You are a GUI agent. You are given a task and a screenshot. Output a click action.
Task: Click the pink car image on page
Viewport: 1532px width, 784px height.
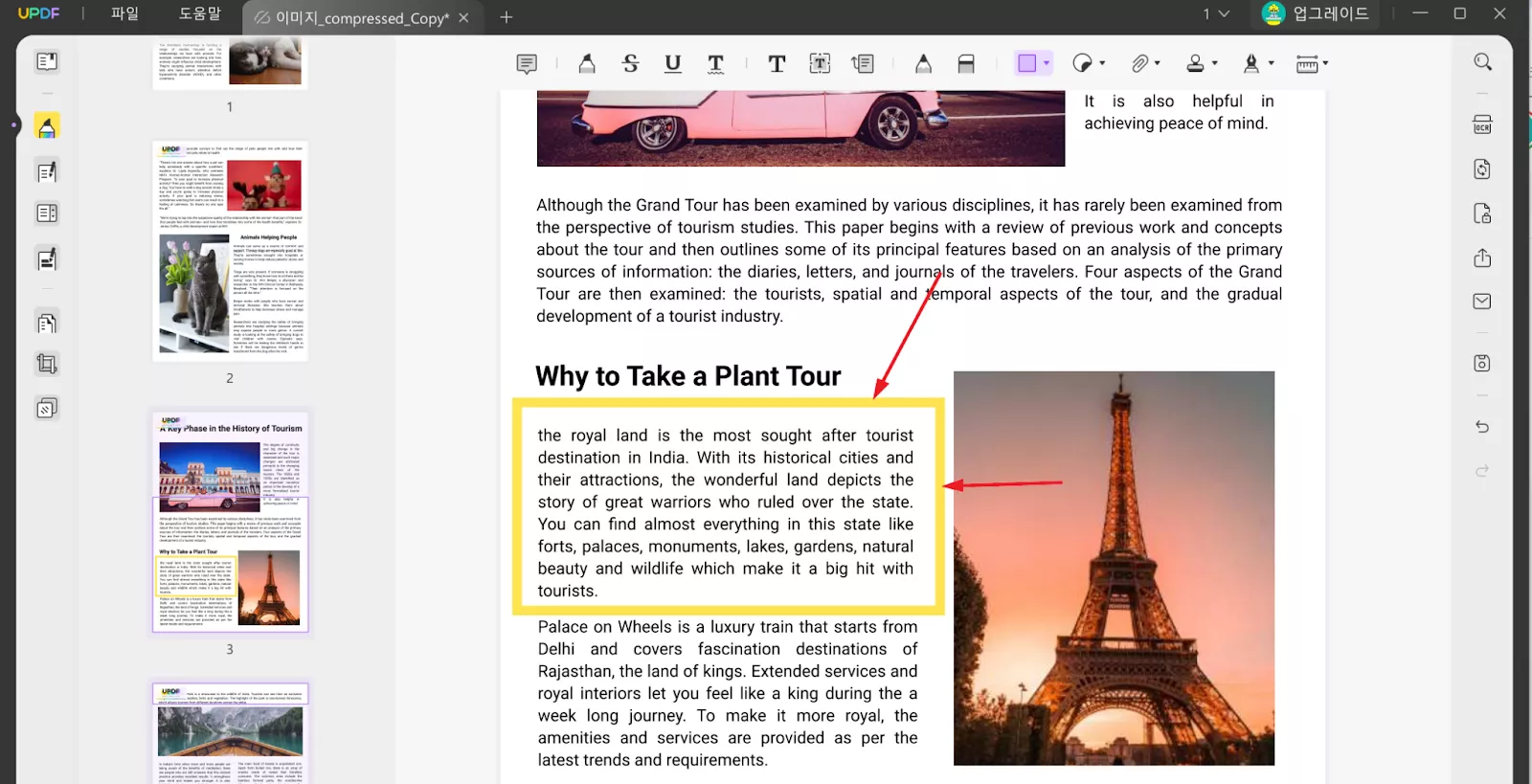click(x=800, y=128)
